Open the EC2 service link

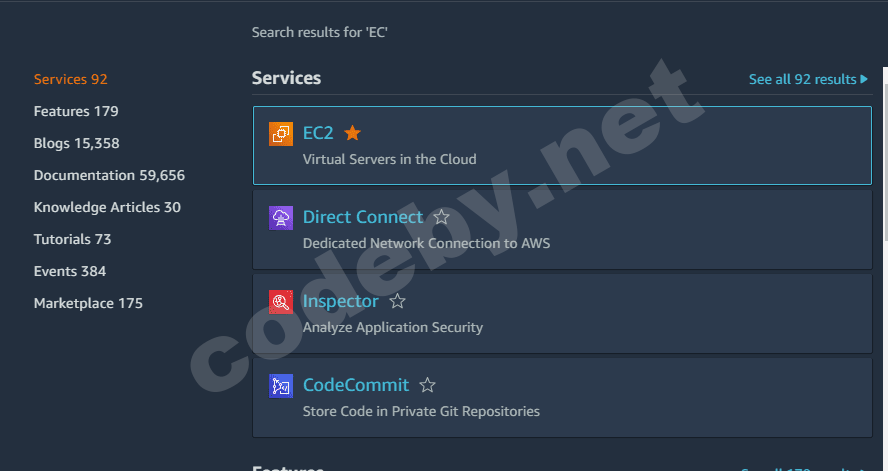(318, 133)
